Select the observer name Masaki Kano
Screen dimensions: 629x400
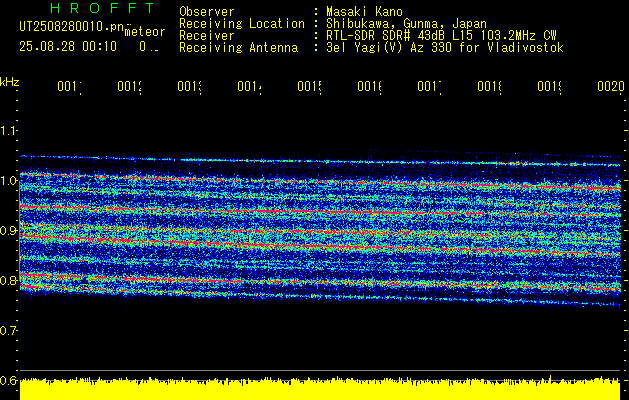click(364, 11)
